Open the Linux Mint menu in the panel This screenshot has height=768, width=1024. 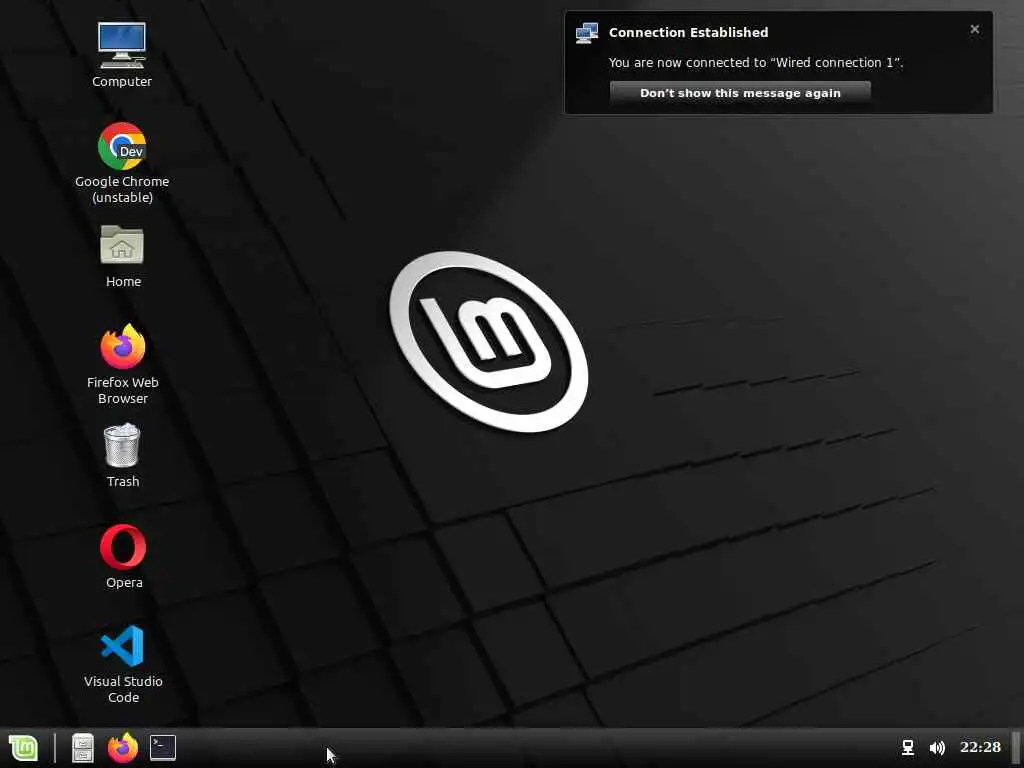click(x=24, y=748)
